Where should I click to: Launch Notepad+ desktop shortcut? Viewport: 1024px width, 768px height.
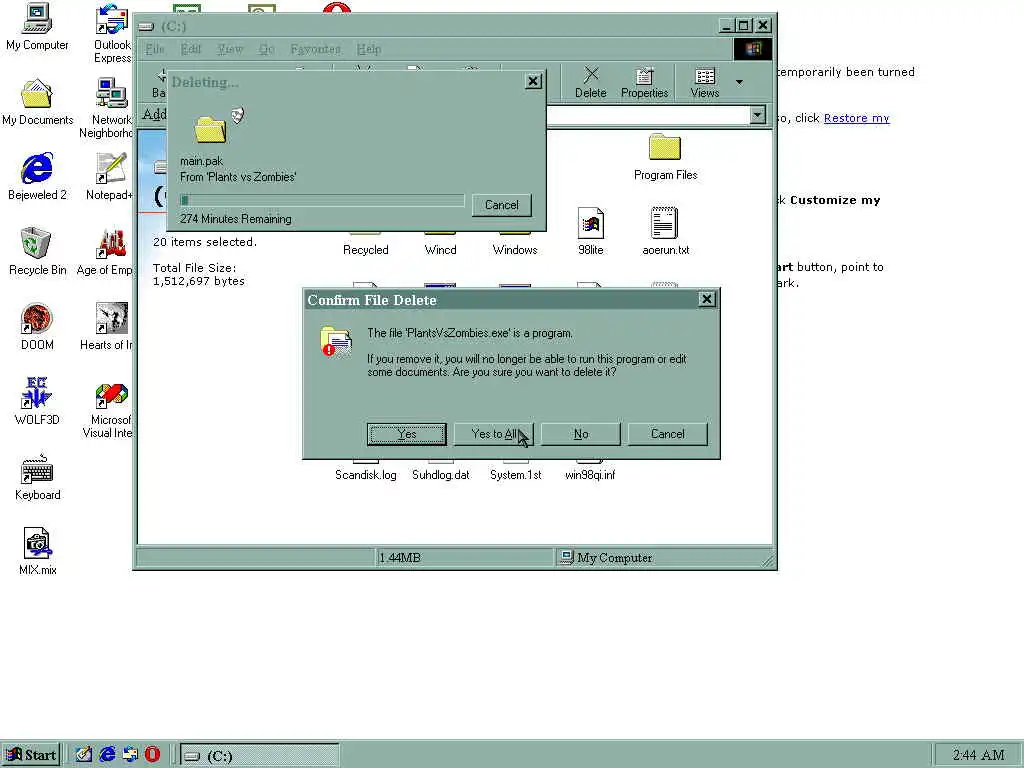point(110,177)
